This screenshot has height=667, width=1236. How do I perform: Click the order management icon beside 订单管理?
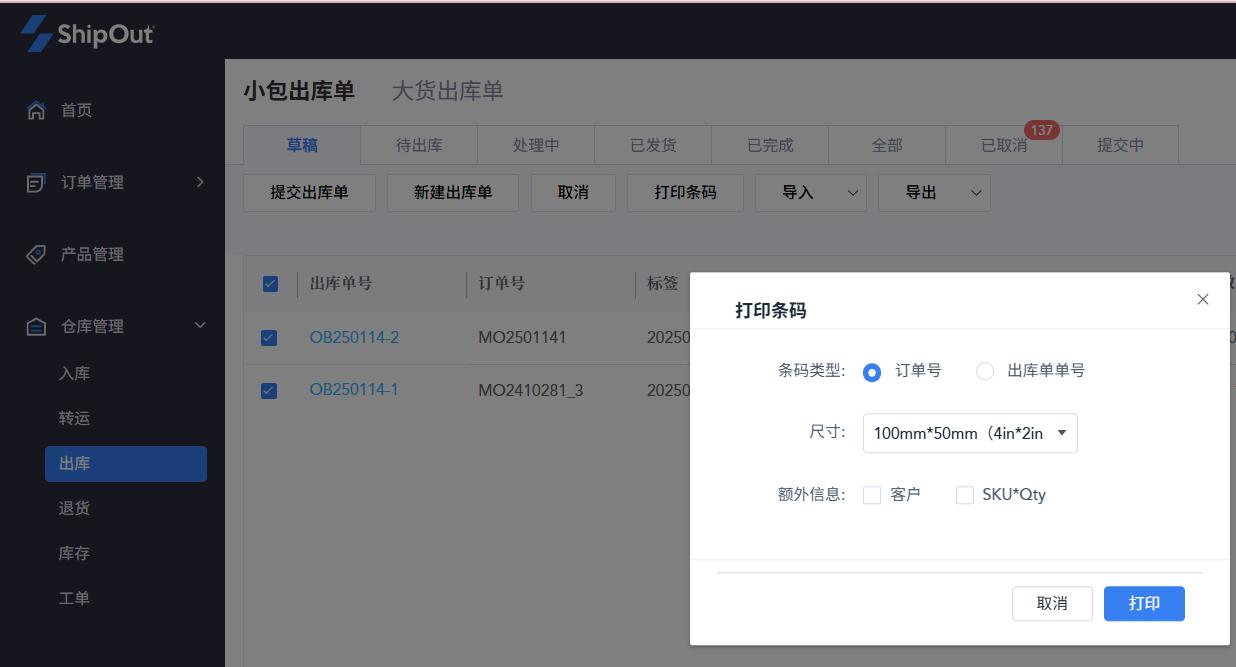(36, 183)
